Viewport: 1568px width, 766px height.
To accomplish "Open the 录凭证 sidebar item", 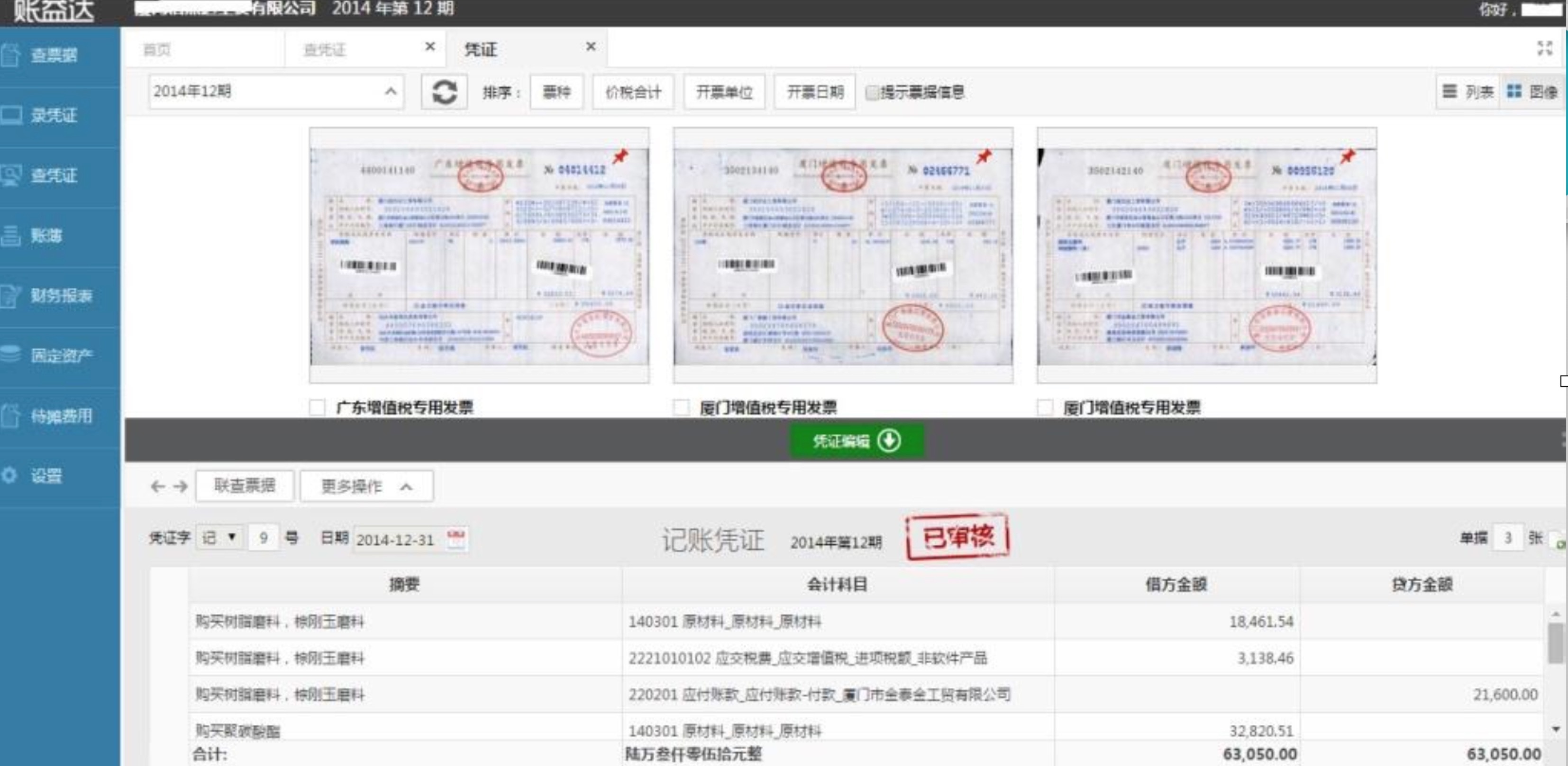I will click(x=54, y=115).
